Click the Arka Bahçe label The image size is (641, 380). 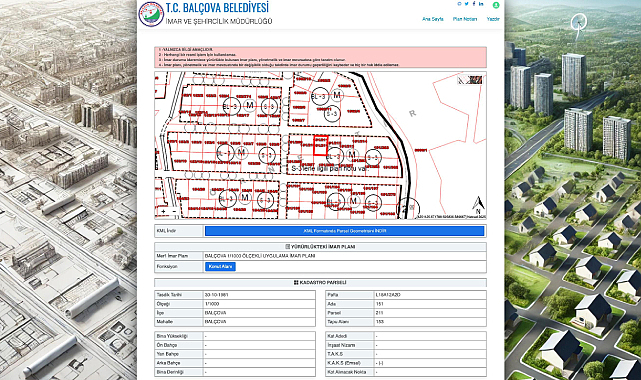[168, 363]
